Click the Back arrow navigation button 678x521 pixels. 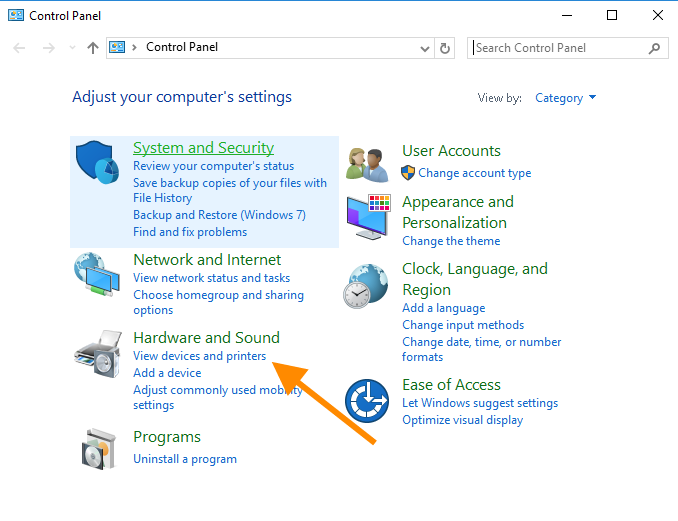19,48
